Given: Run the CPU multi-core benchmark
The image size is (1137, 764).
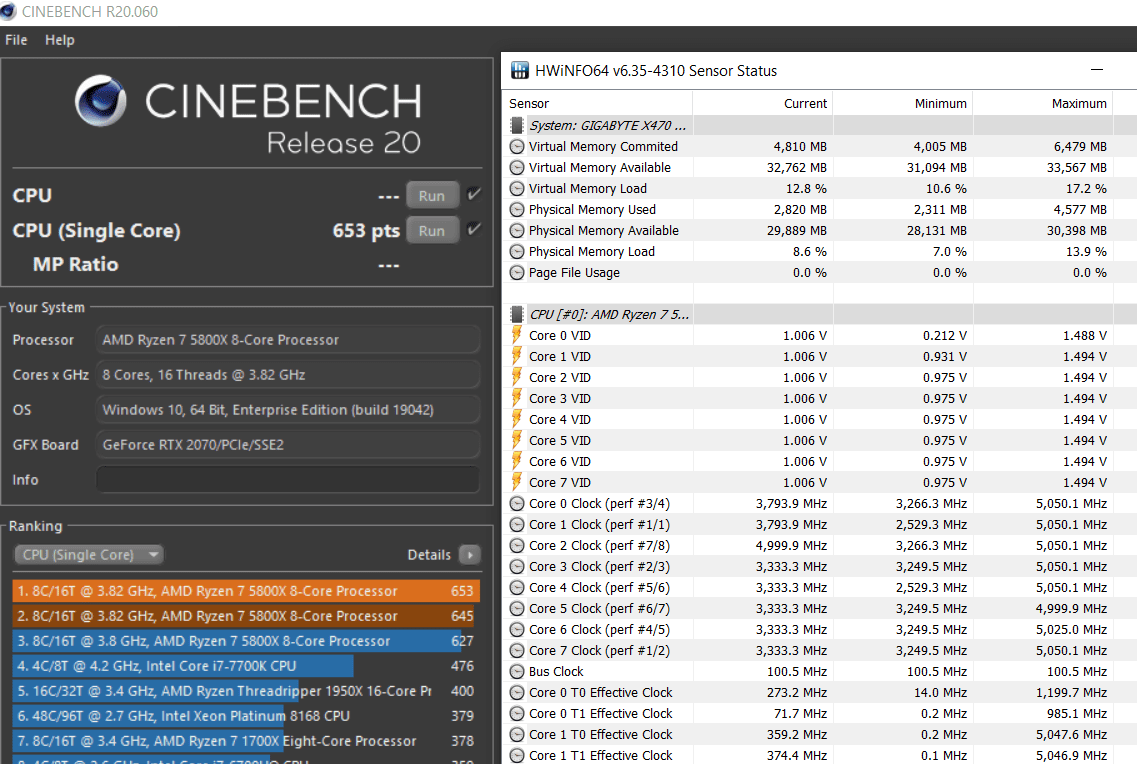Looking at the screenshot, I should click(x=431, y=196).
